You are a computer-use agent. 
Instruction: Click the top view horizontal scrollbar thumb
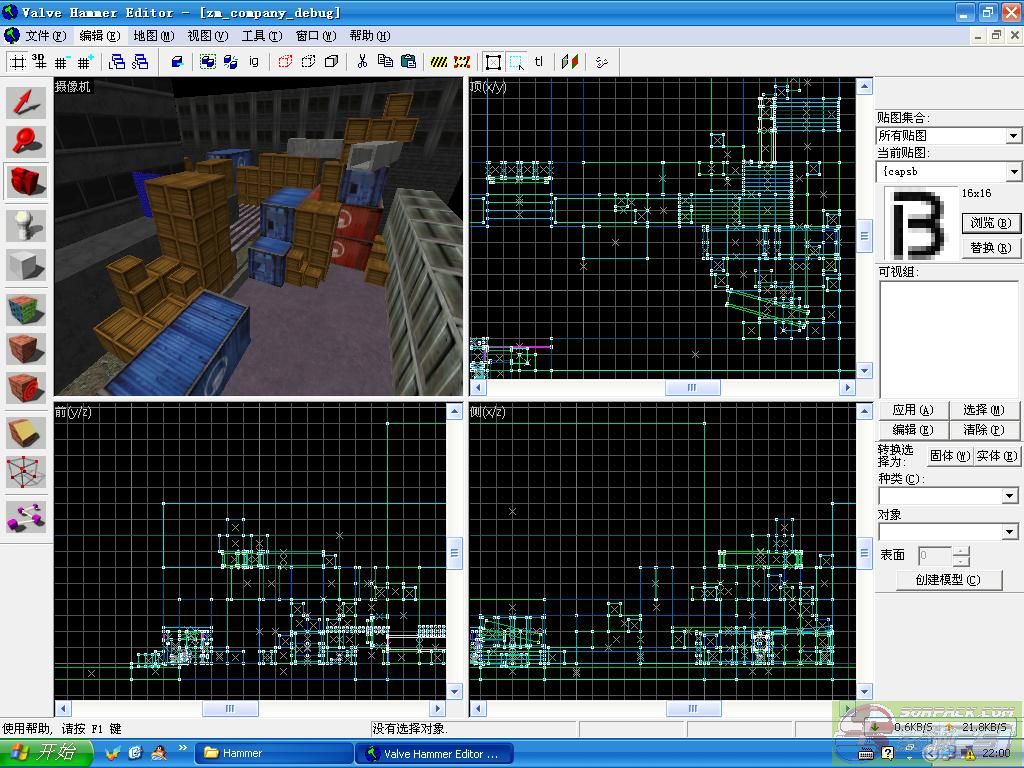pos(692,388)
